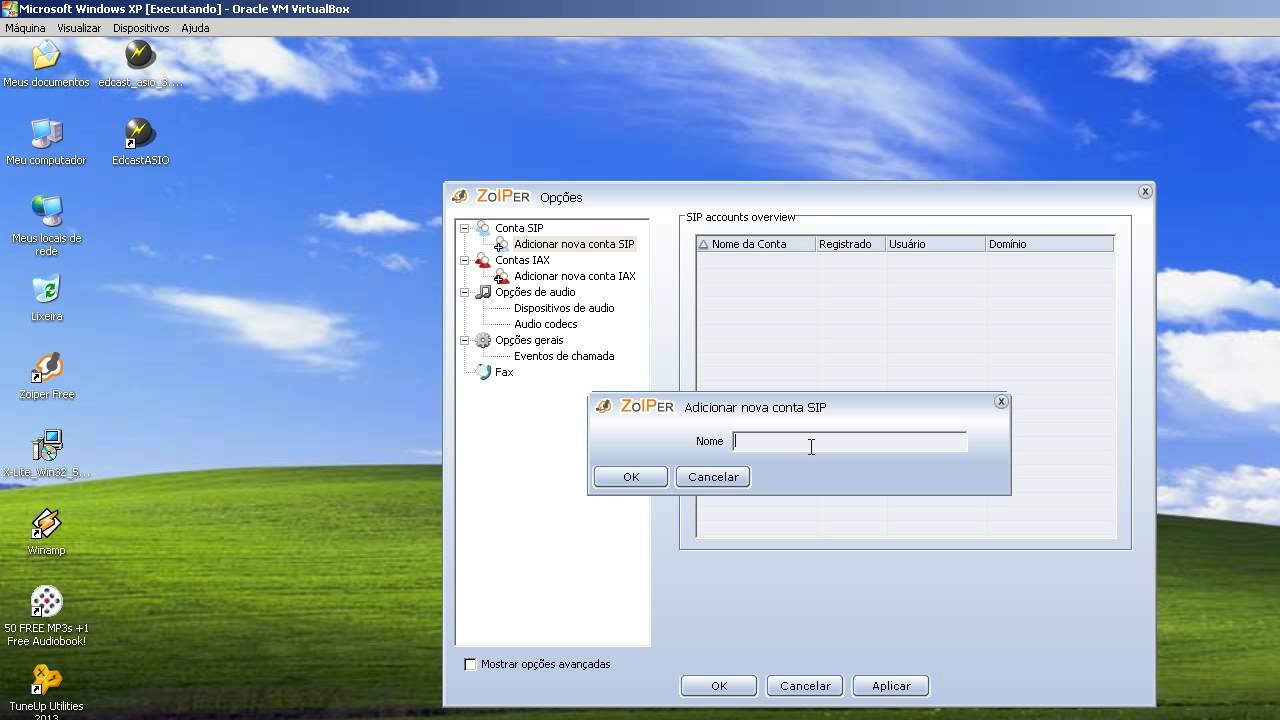Screen dimensions: 1280x720
Task: Open the Visualizar menu
Action: coord(79,28)
